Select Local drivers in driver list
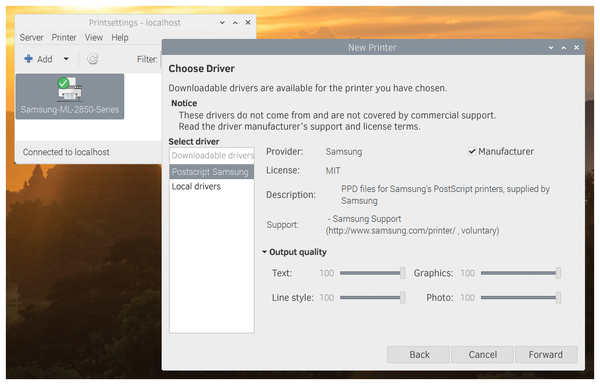The image size is (600, 385). [212, 186]
